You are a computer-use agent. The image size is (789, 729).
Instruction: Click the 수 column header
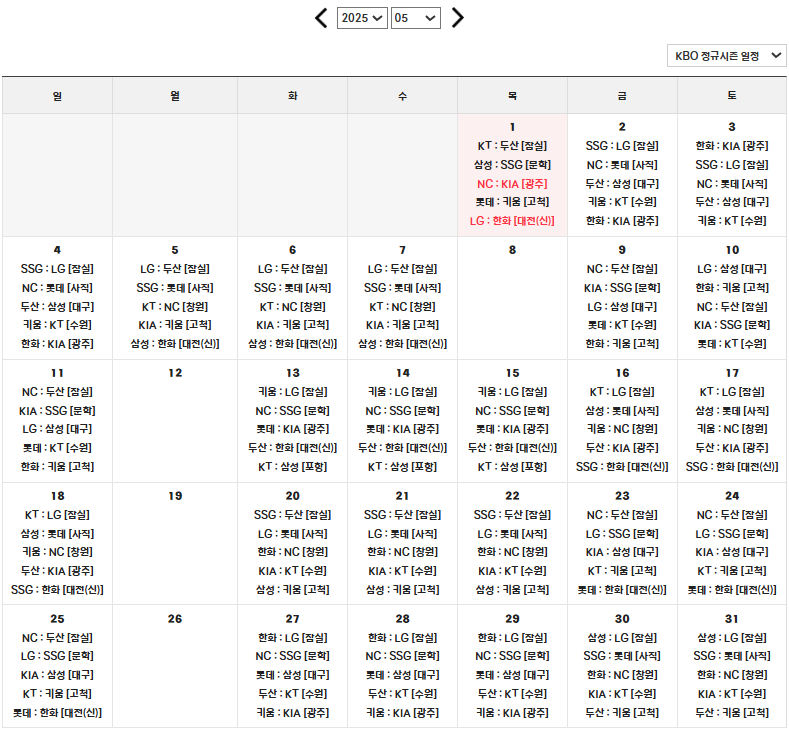click(402, 96)
